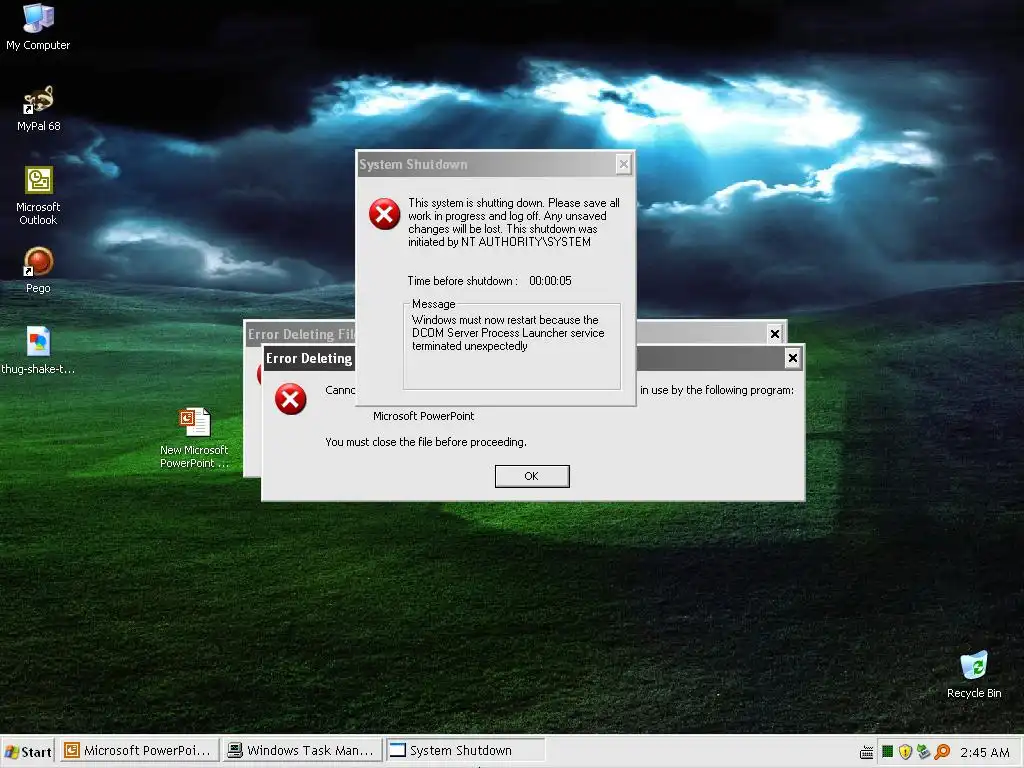This screenshot has height=768, width=1024.
Task: Click the 'Message' group box label
Action: point(434,304)
